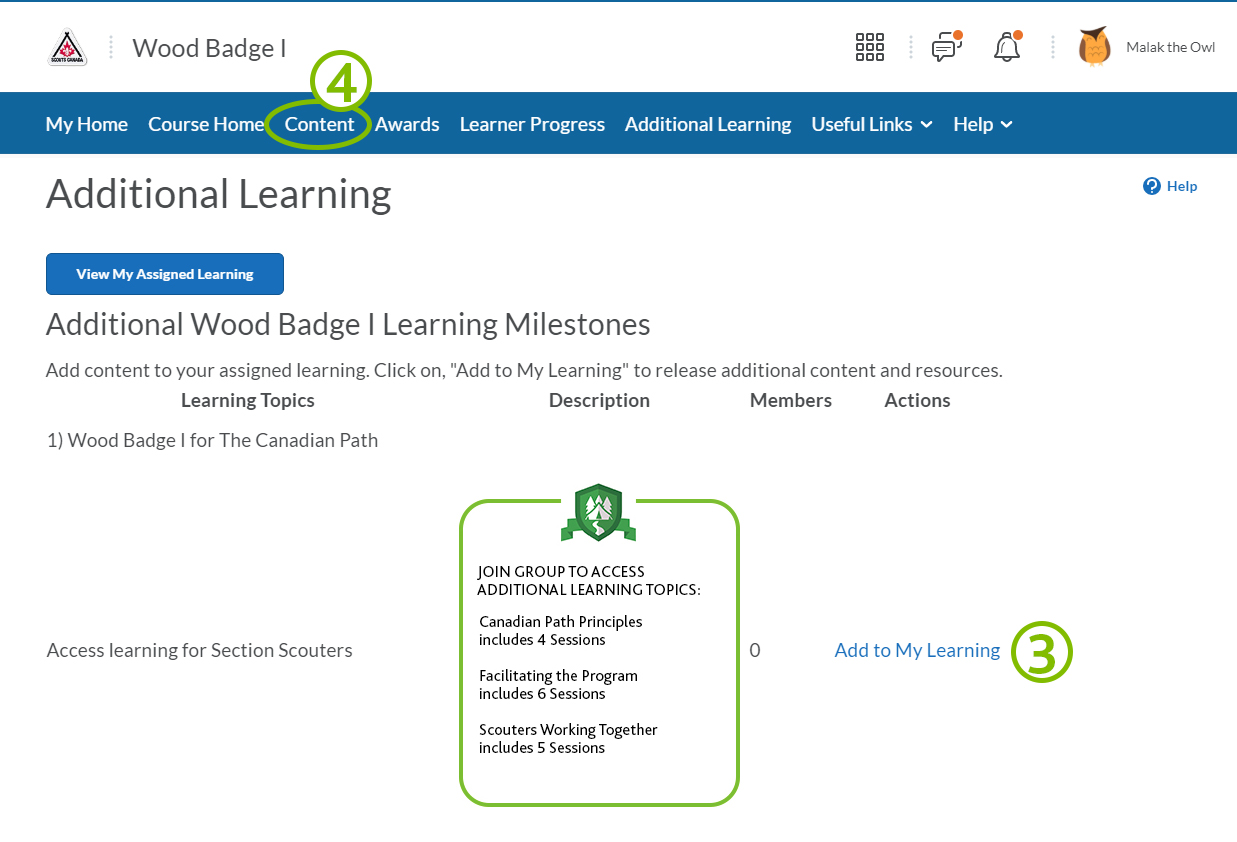Open Course Home in navbar
The height and width of the screenshot is (842, 1237).
point(206,124)
